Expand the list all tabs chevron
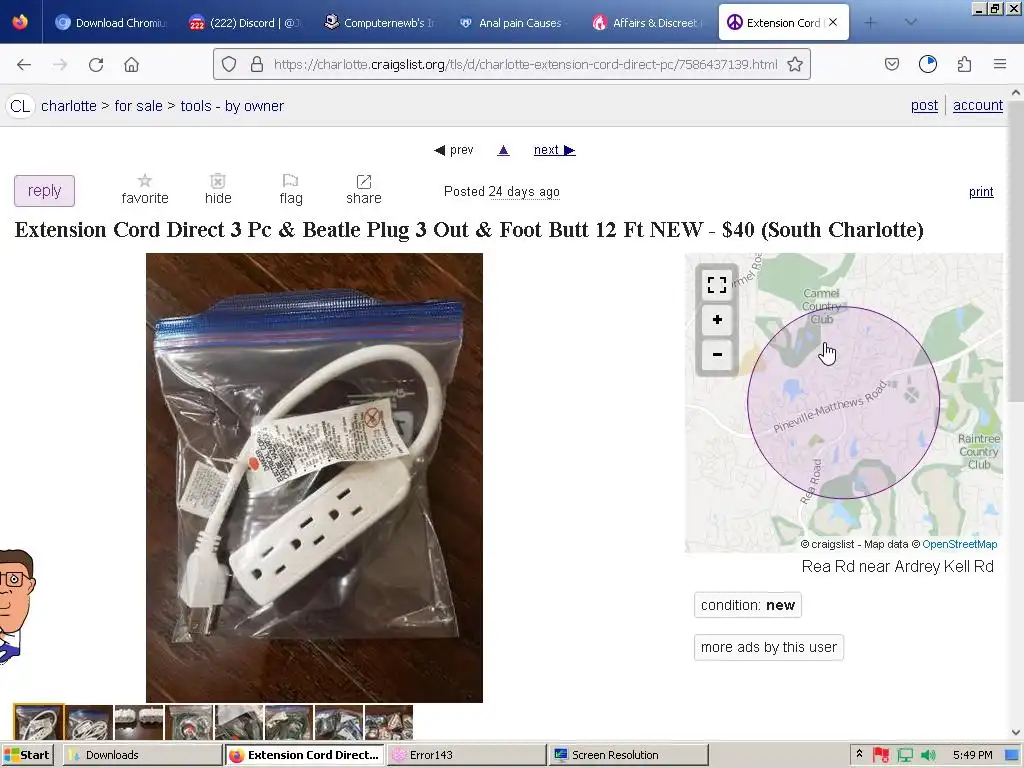 (911, 22)
